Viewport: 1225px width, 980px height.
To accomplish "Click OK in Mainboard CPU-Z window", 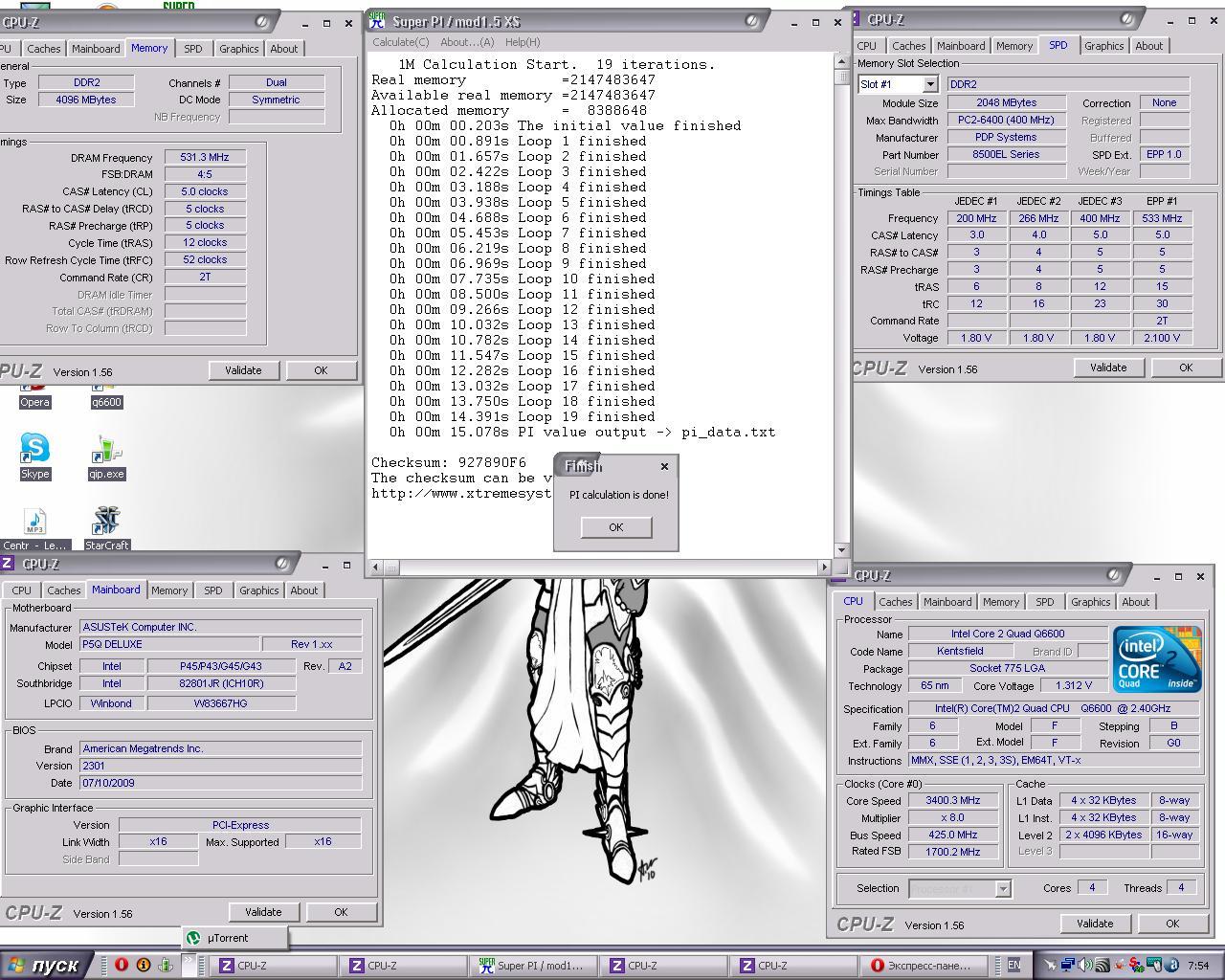I will (x=341, y=912).
